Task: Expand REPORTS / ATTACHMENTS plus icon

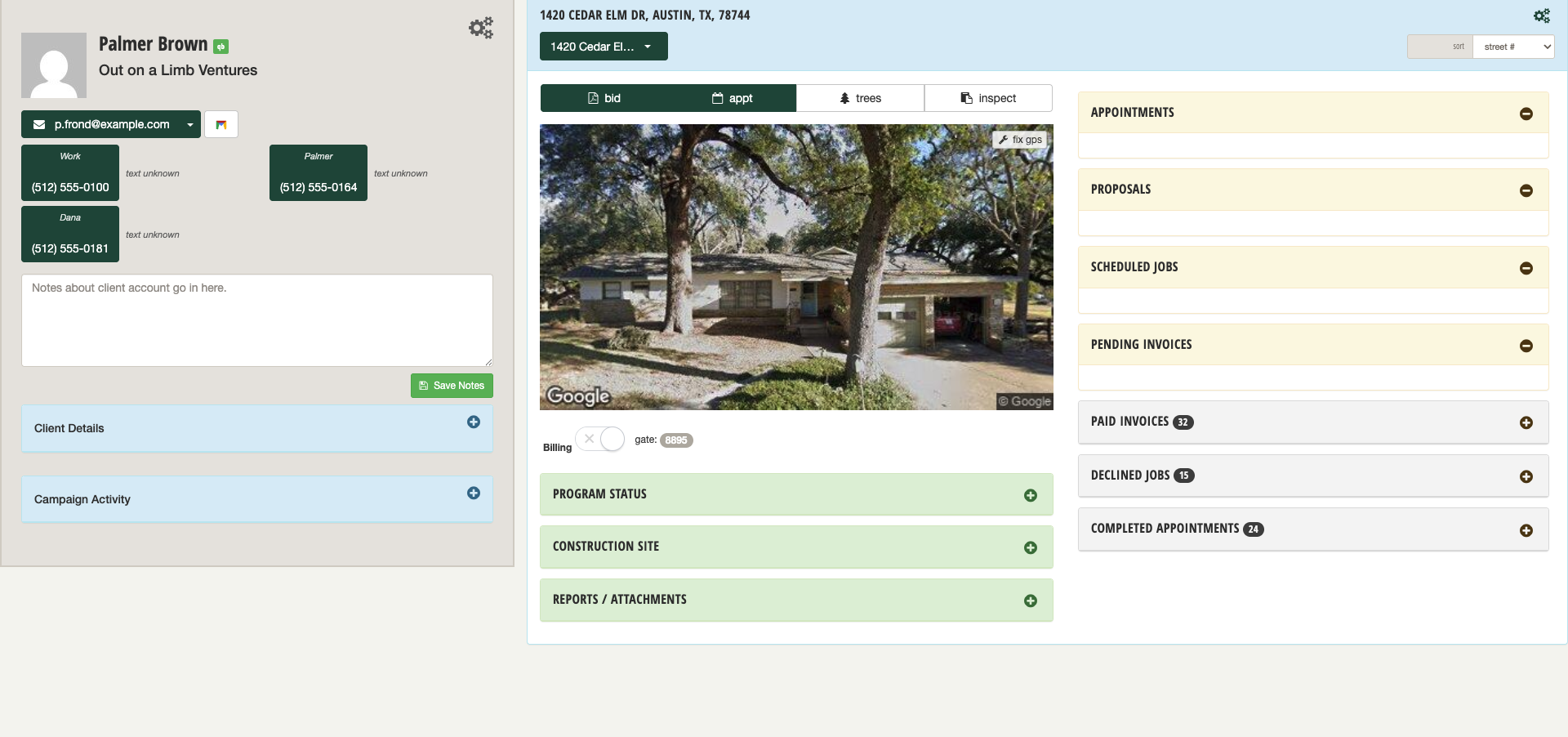Action: tap(1031, 601)
